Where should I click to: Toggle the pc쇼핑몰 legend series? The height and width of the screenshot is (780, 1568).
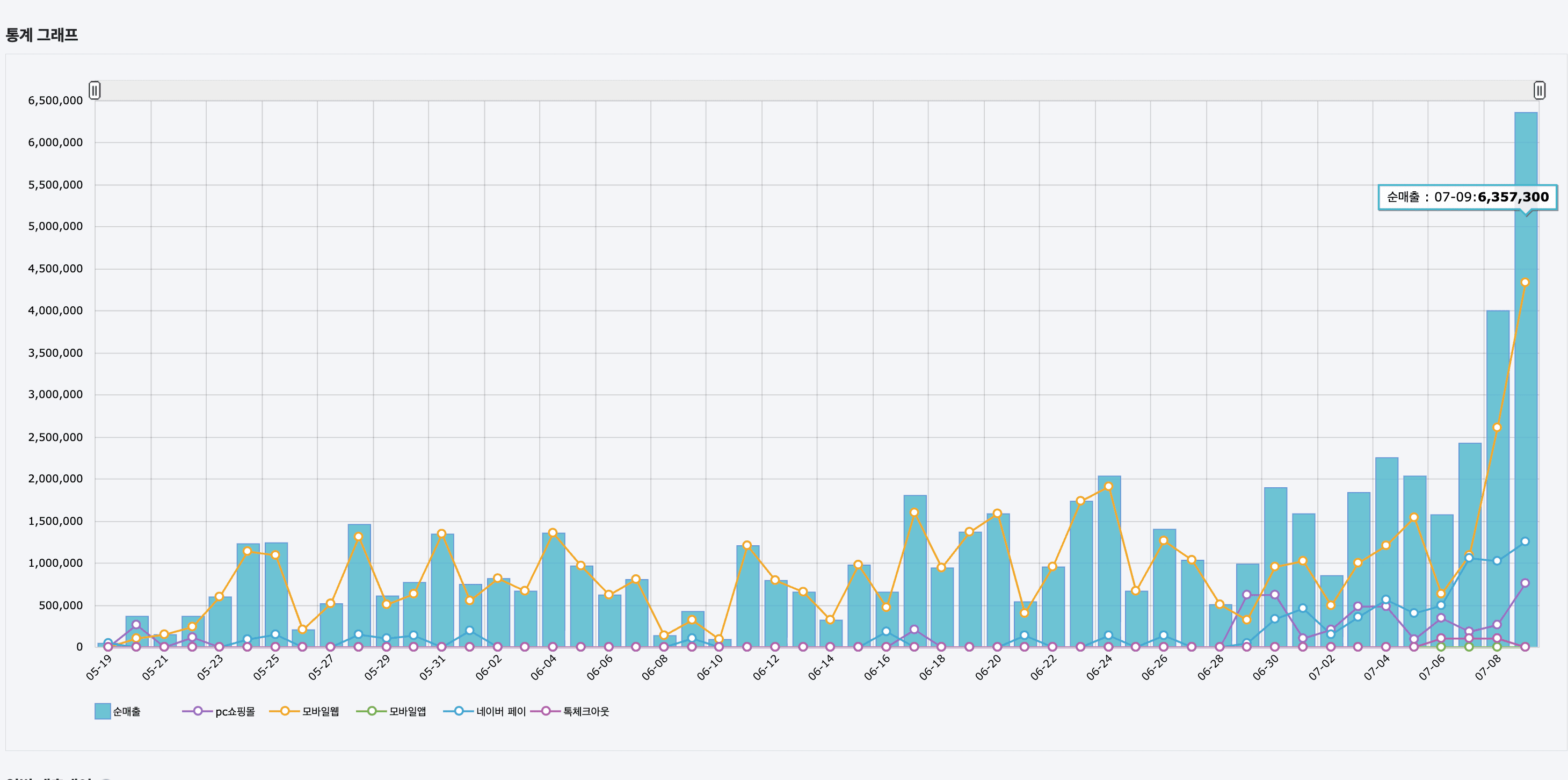click(x=219, y=711)
